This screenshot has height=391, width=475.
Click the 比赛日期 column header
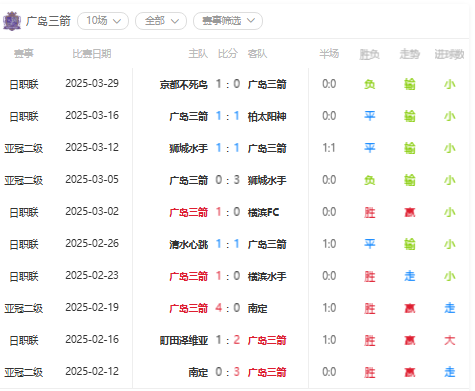tap(92, 54)
